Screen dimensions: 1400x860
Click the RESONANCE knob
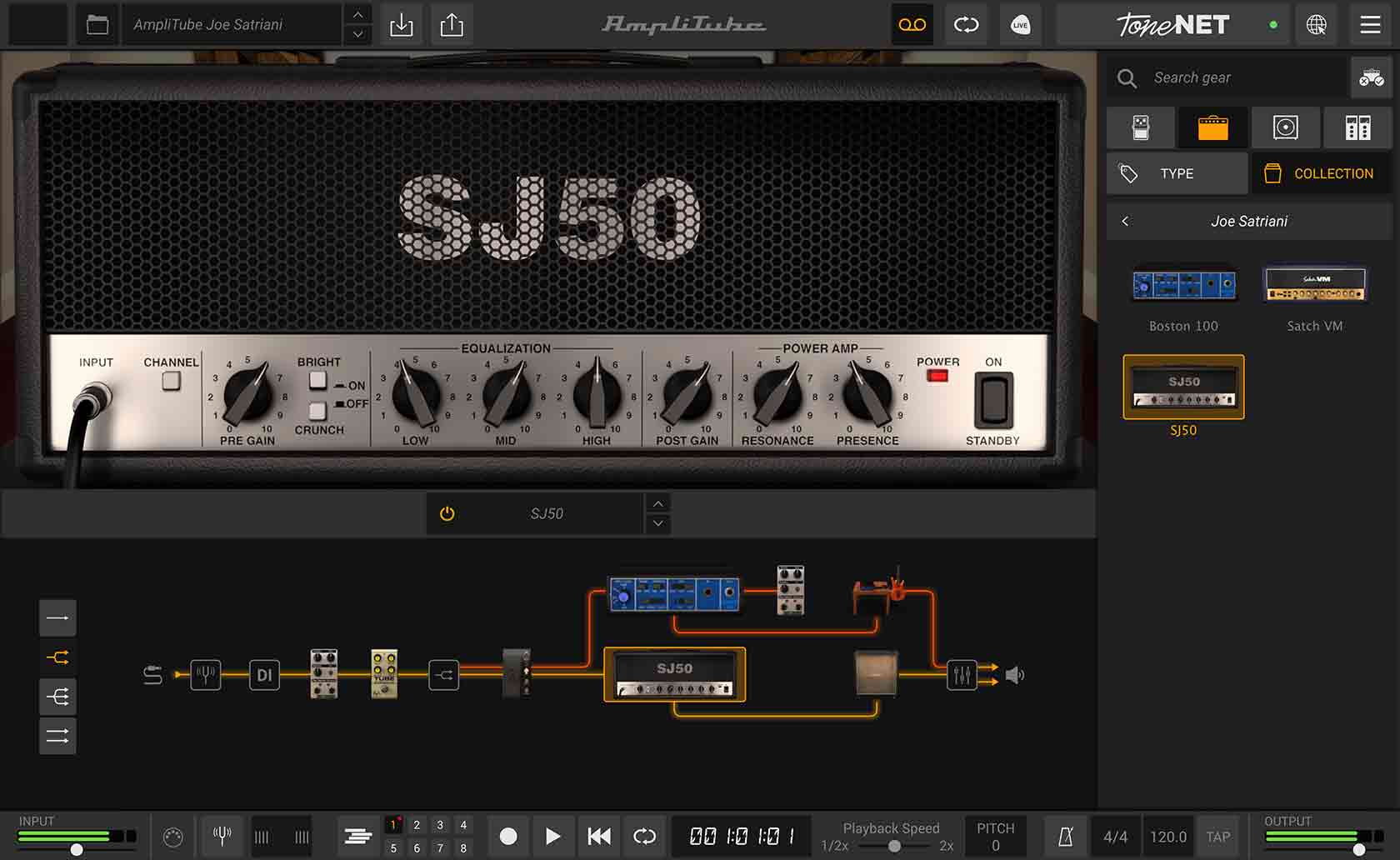coord(777,393)
